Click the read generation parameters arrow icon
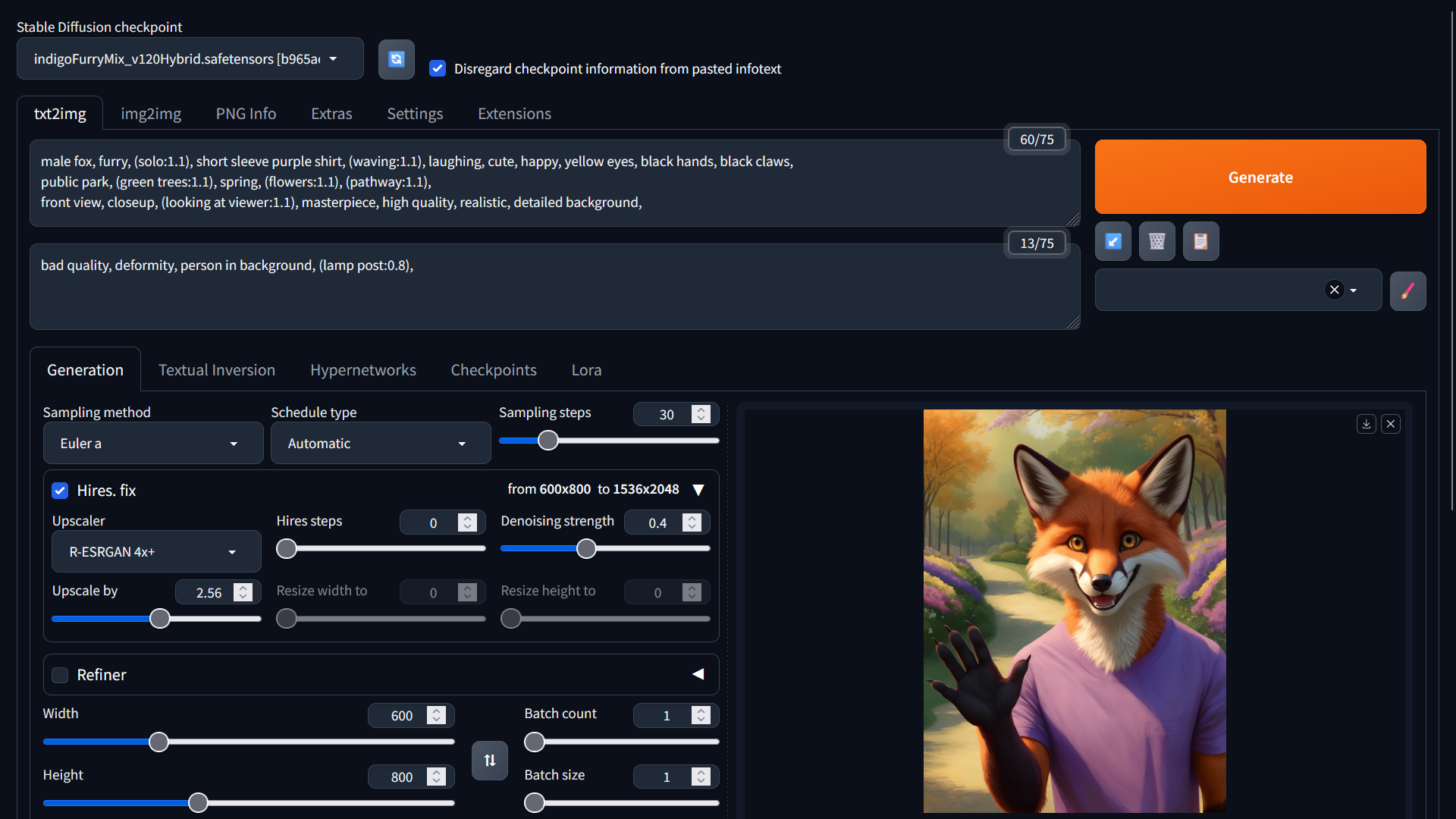 pos(1112,241)
